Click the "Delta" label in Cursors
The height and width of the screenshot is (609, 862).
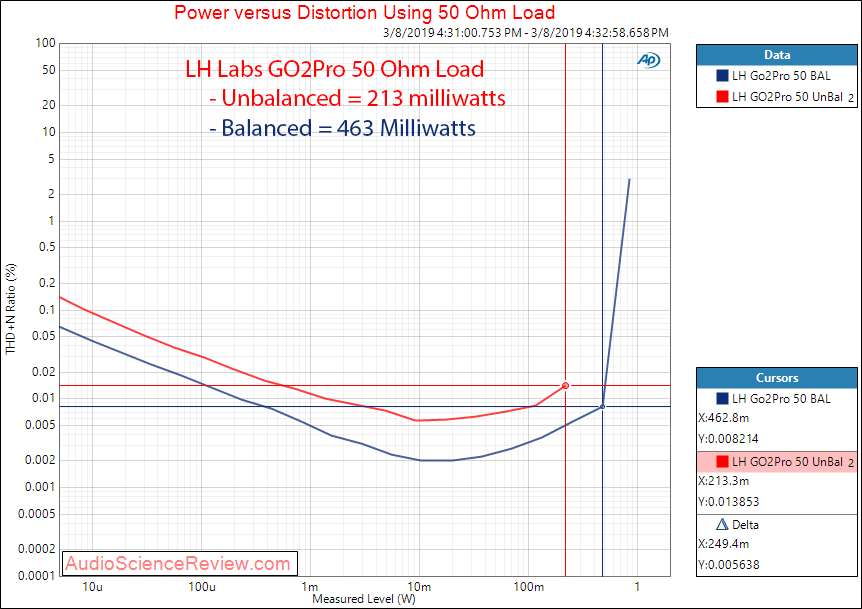(x=745, y=525)
